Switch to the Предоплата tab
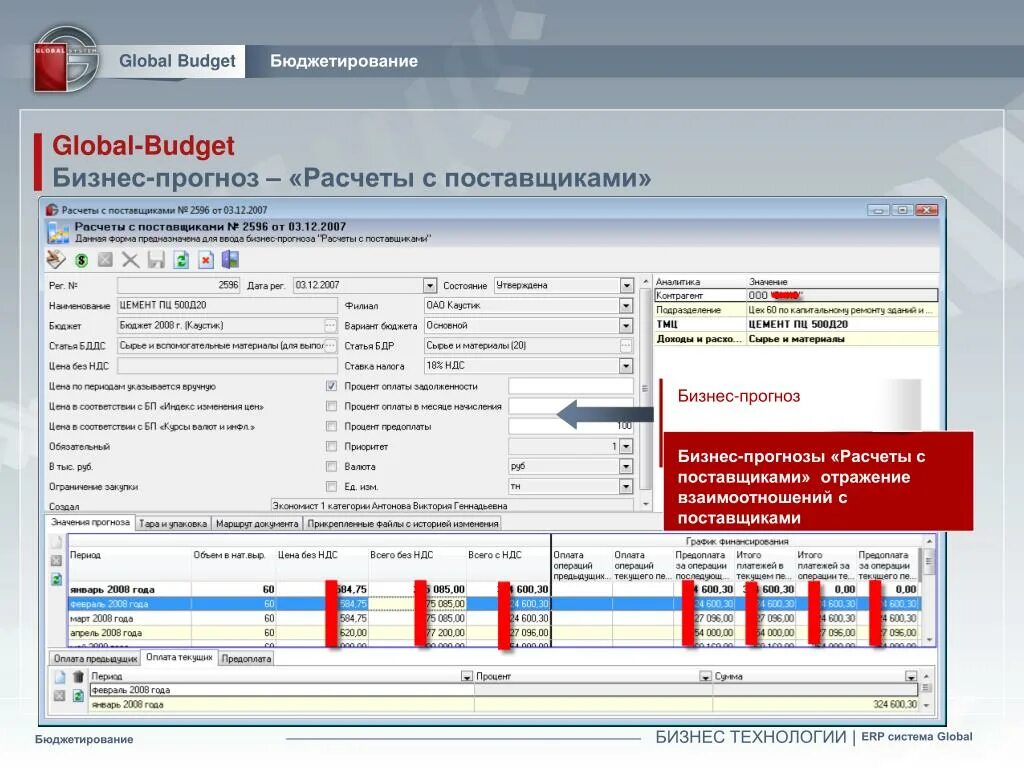The width and height of the screenshot is (1024, 768). click(246, 659)
